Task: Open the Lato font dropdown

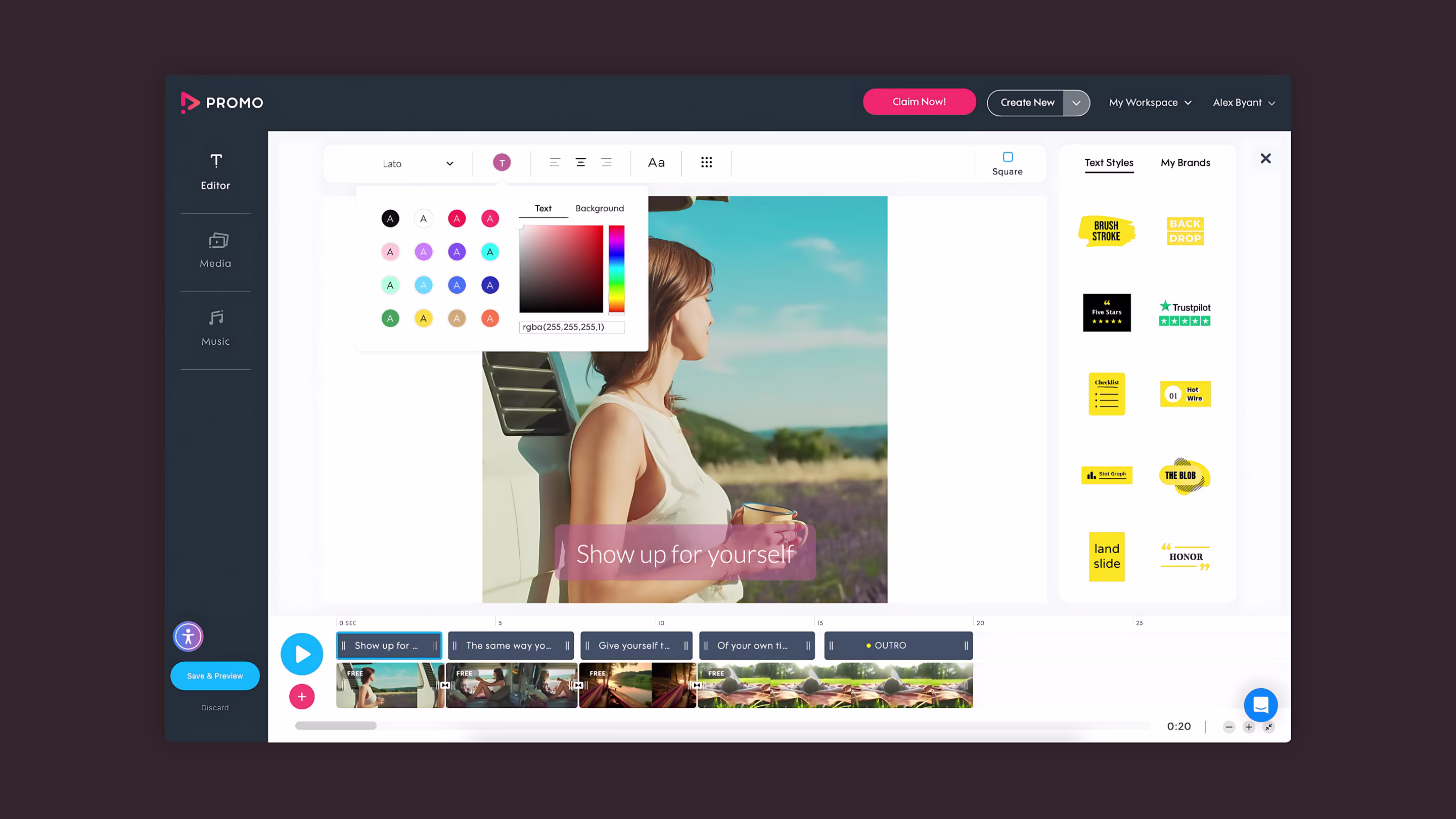Action: point(418,163)
